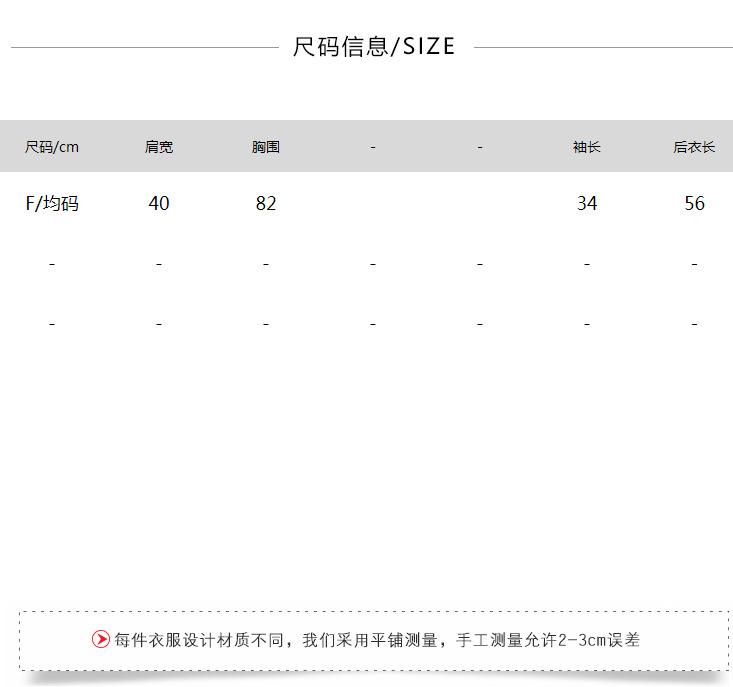Select the 后衣长 column header
Viewport: 733px width, 687px height.
pos(694,147)
